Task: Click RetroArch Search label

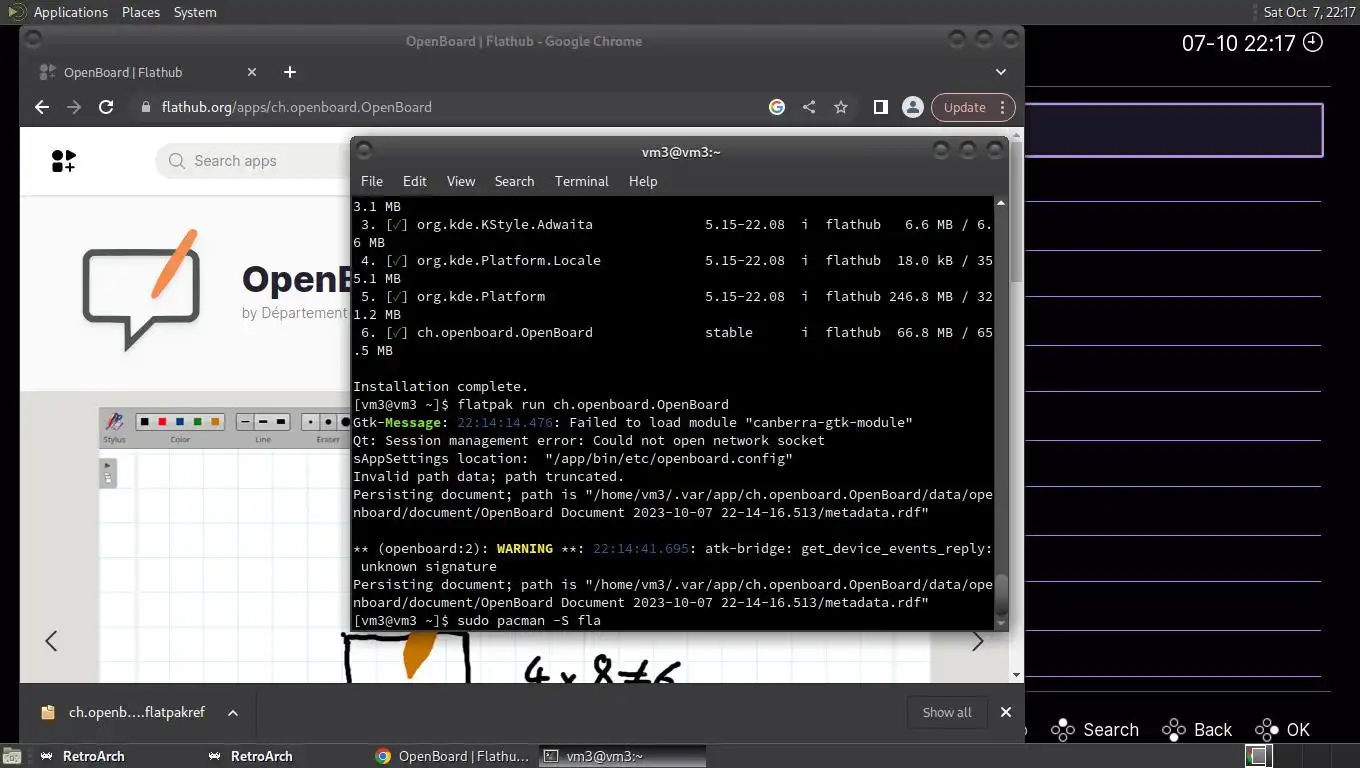Action: pos(1111,730)
